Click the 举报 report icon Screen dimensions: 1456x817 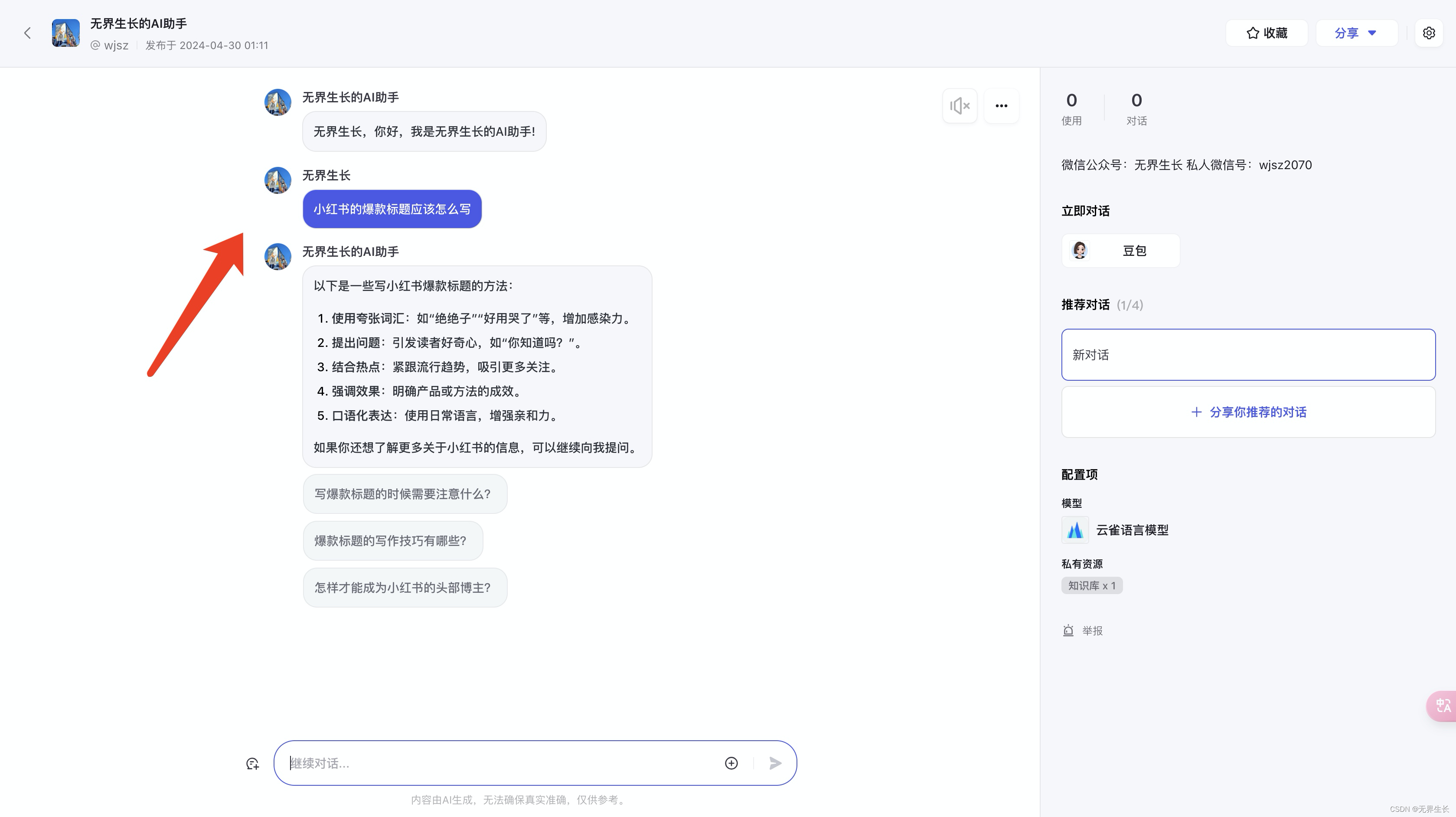[x=1068, y=631]
